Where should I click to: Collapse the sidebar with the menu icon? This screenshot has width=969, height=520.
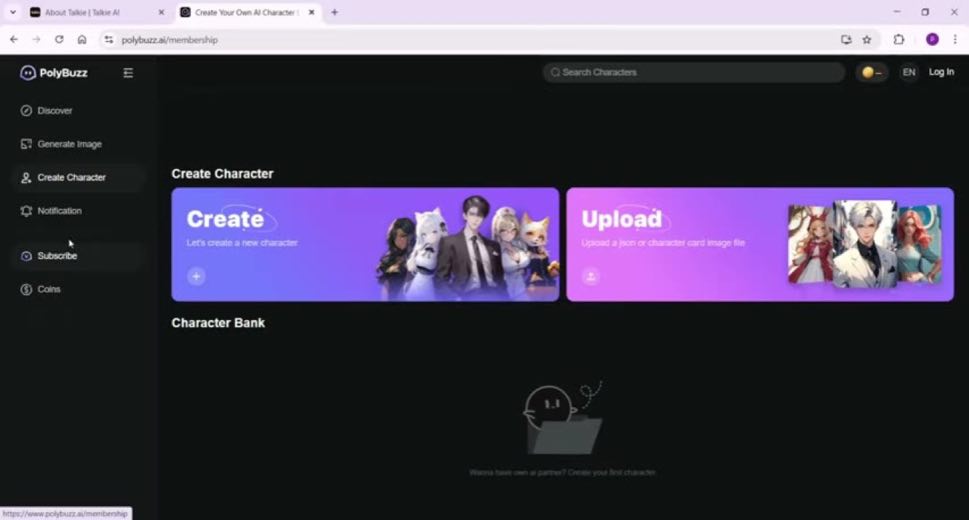coord(128,73)
